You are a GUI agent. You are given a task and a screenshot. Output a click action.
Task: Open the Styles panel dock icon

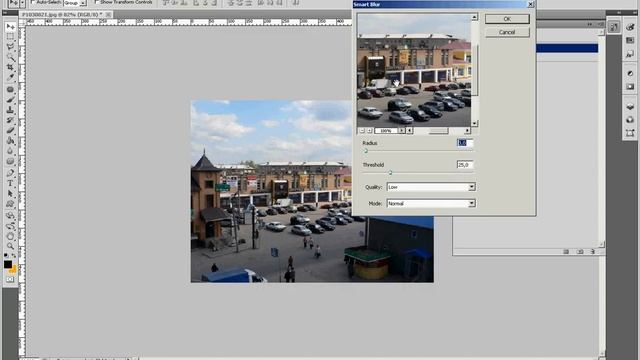click(x=630, y=53)
